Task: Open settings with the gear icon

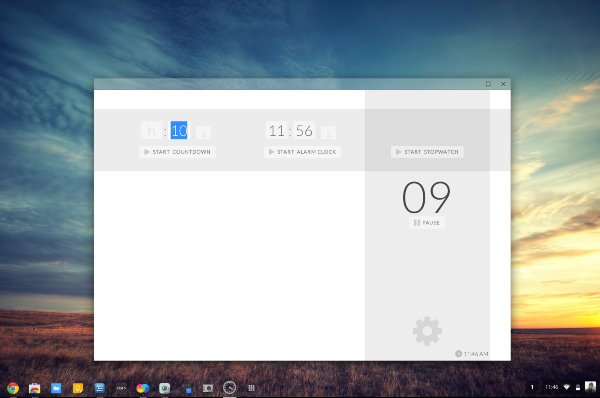Action: tap(427, 331)
